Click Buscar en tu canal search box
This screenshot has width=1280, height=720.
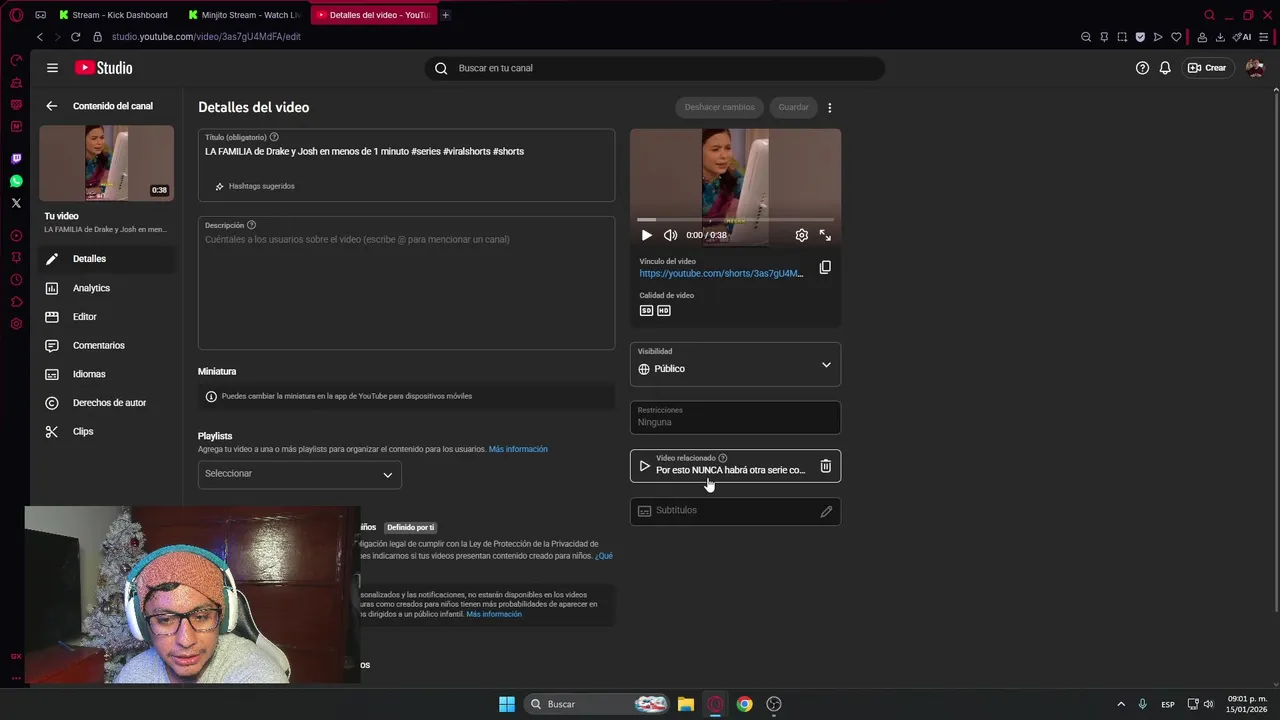tap(655, 68)
